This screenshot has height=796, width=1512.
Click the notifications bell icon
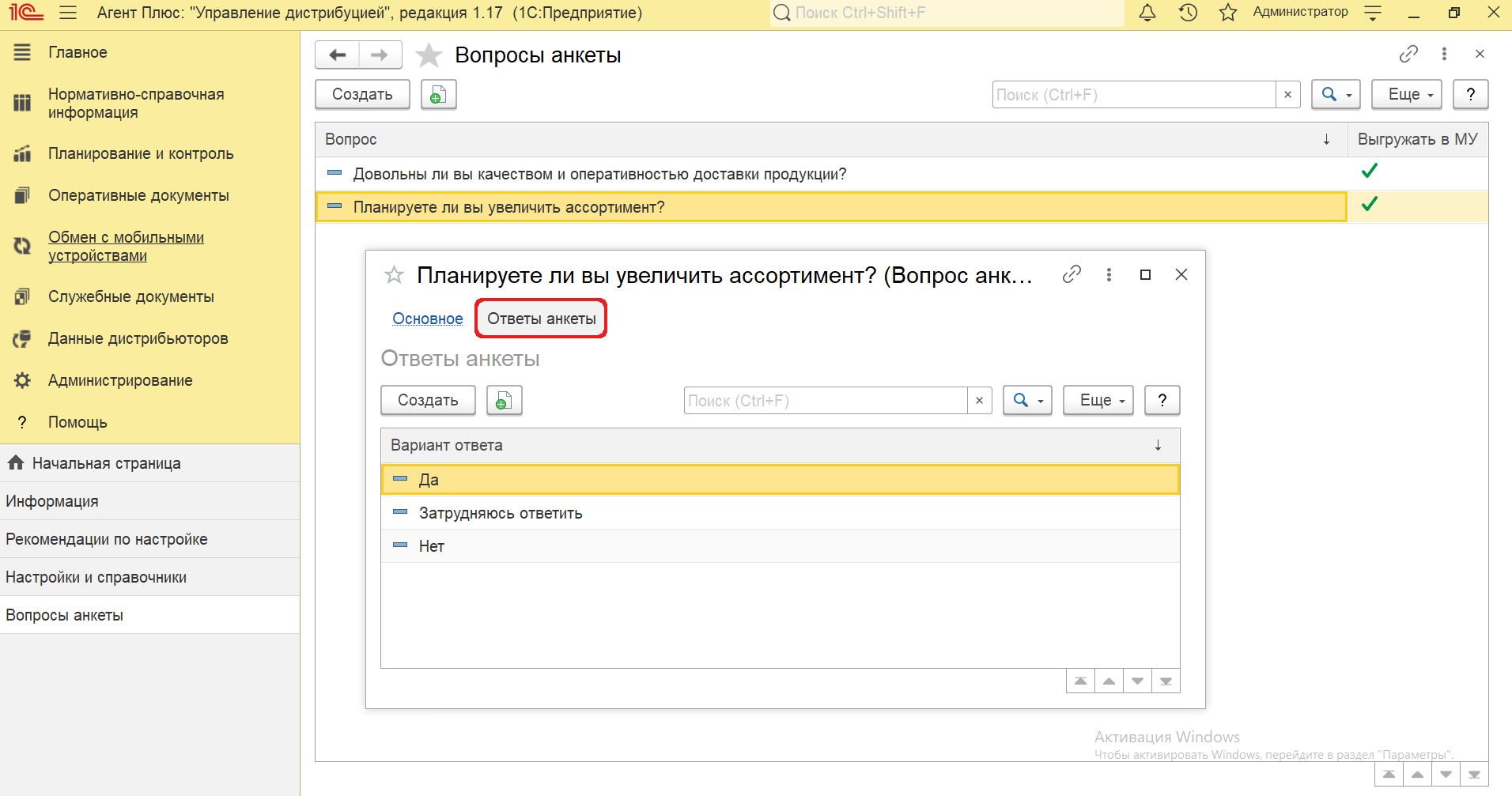tap(1147, 13)
